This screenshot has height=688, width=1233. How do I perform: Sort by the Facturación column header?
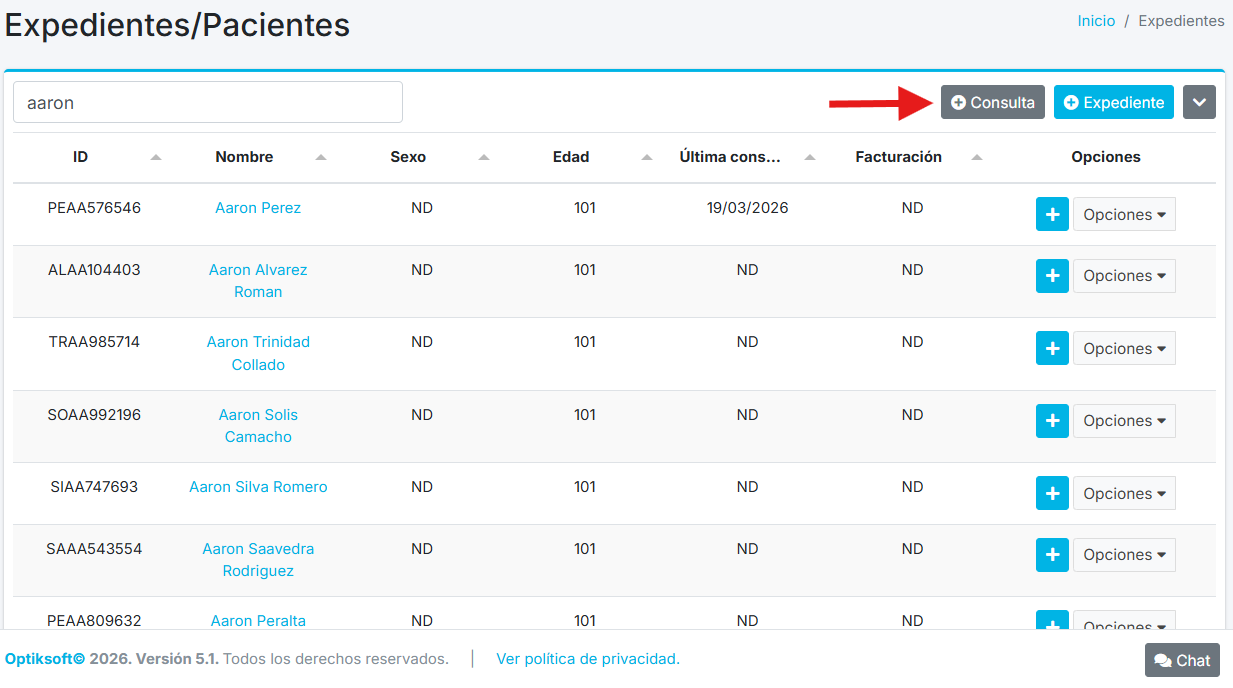899,157
